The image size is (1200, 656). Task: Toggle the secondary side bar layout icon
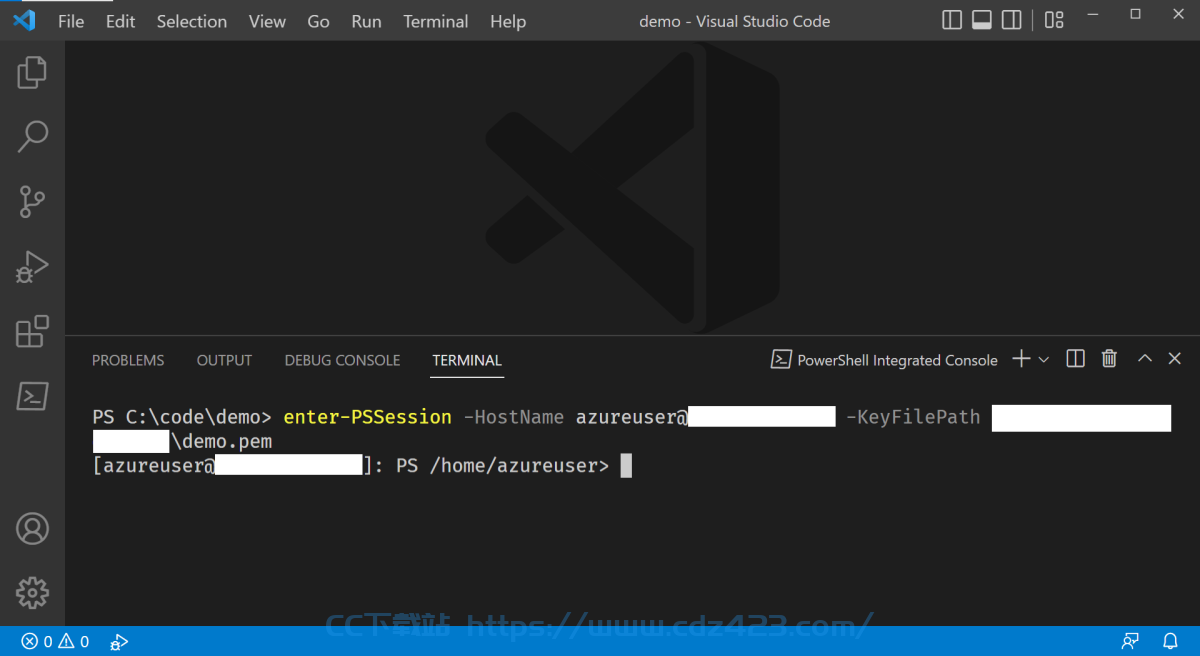point(1011,20)
